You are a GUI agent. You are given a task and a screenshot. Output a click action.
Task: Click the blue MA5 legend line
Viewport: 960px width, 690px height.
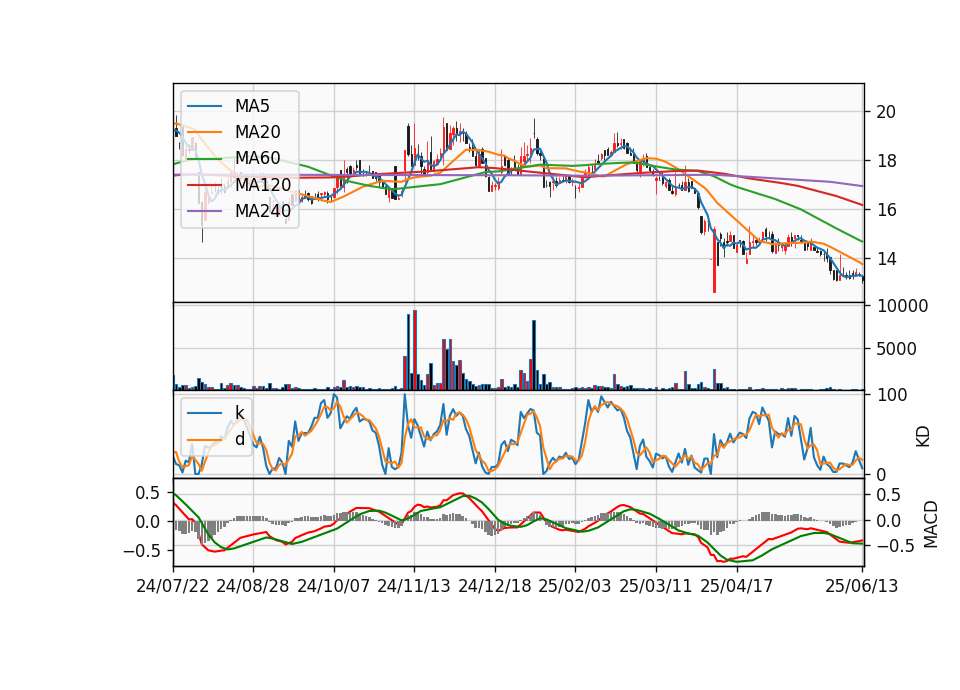[204, 106]
